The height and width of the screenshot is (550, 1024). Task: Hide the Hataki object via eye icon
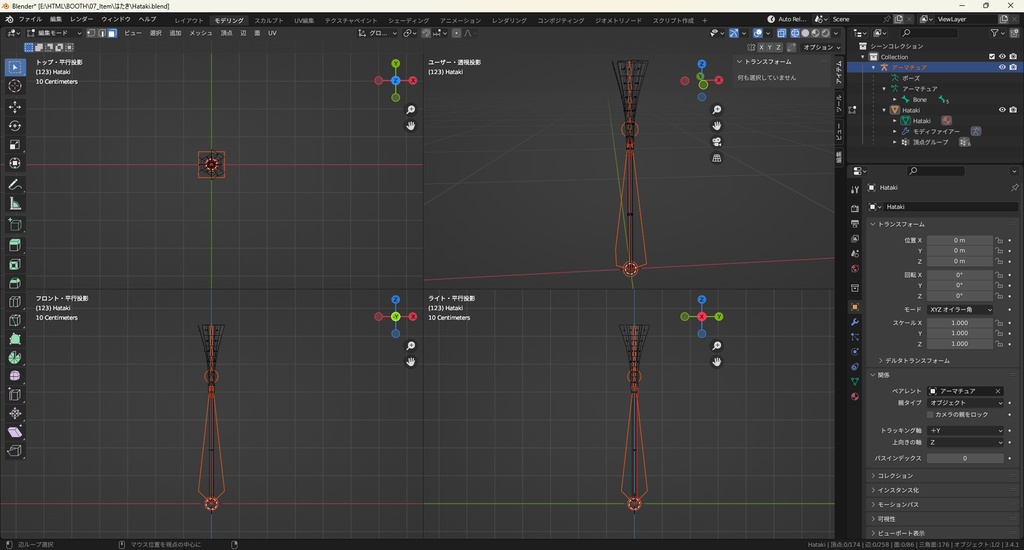[x=1001, y=110]
